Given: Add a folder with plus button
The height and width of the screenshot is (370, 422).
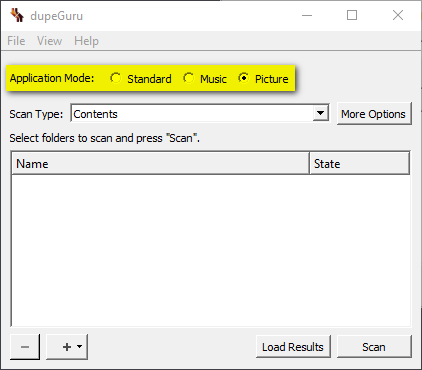Looking at the screenshot, I should click(x=67, y=347).
